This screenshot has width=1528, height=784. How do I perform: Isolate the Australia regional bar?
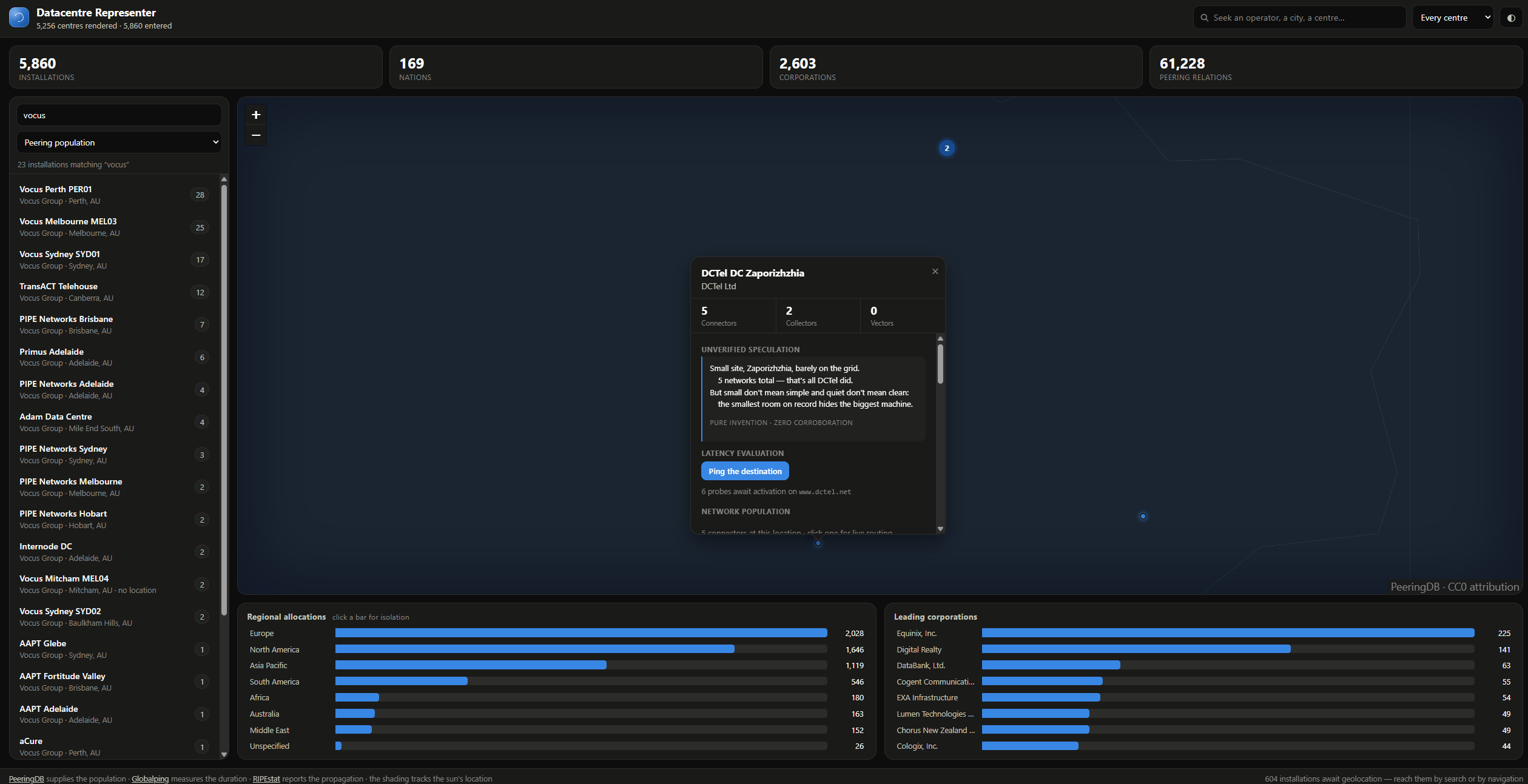[x=556, y=714]
